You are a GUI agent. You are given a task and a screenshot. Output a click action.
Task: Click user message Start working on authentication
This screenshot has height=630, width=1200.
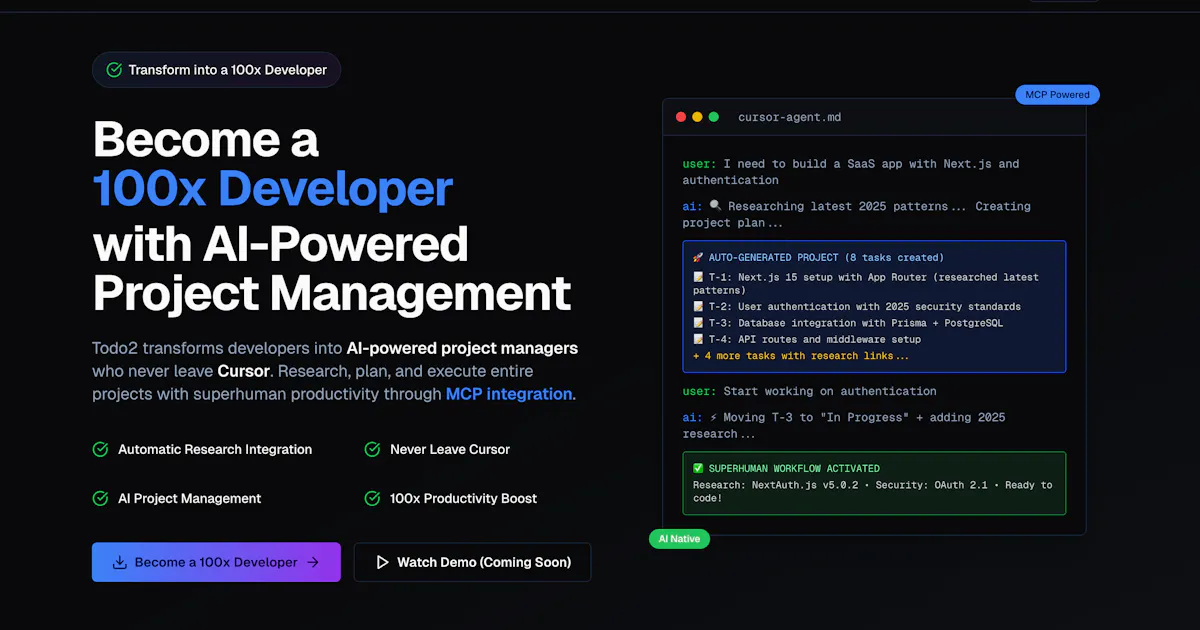810,391
